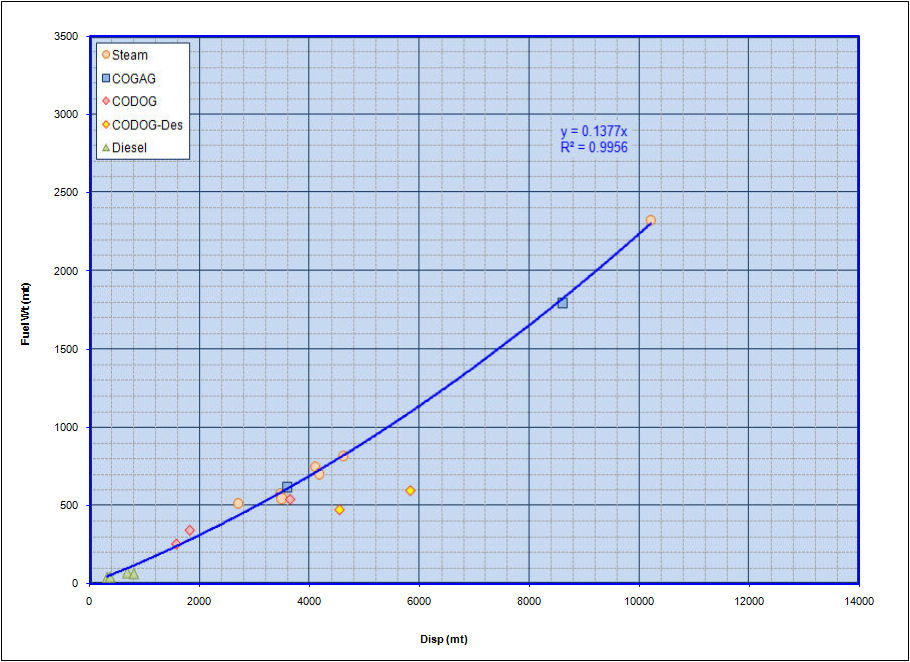Select the COGAG data point near 8600 displacement
This screenshot has height=662, width=910.
(562, 303)
